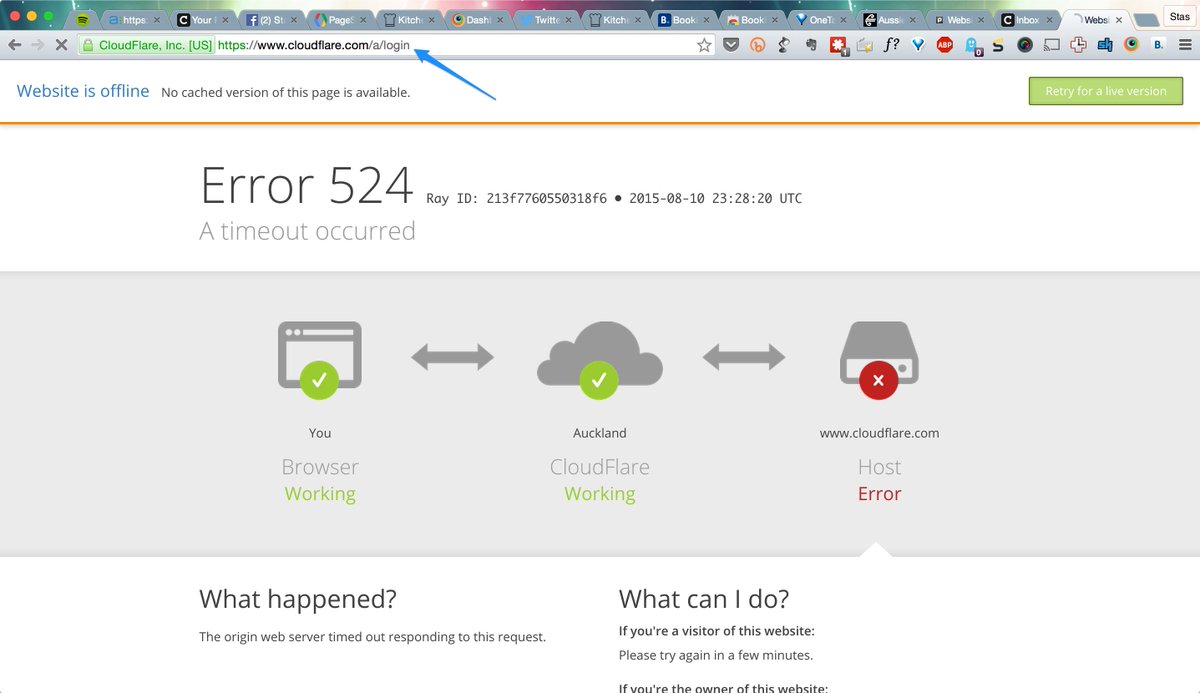Click 'Please try again in a few minutes'
Screen dimensions: 1200x693
tap(716, 656)
